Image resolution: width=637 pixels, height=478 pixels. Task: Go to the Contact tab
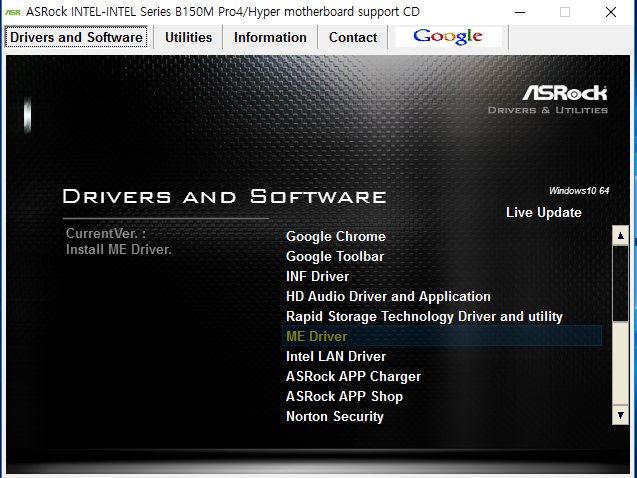(x=353, y=37)
